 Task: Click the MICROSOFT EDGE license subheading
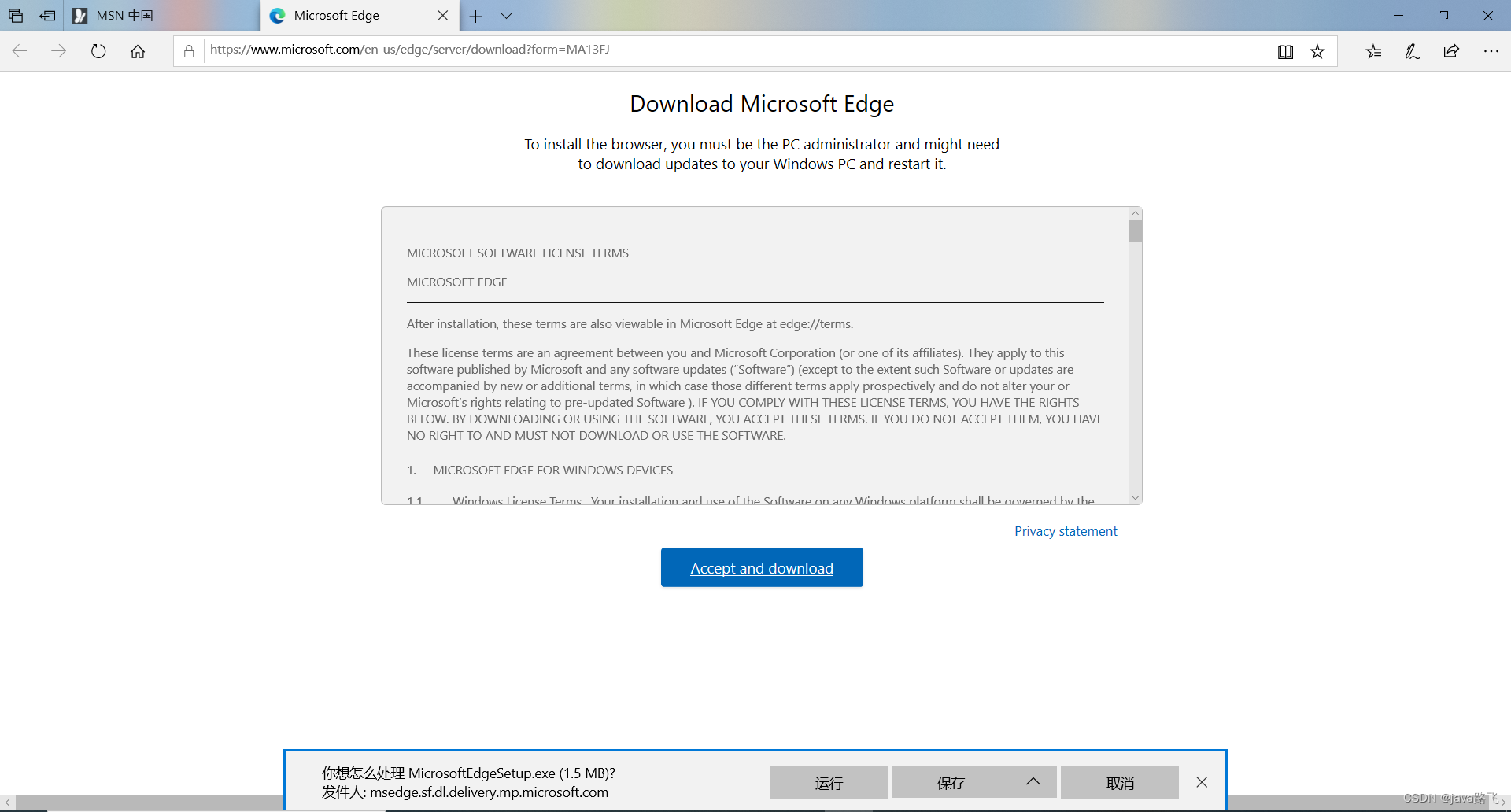457,282
